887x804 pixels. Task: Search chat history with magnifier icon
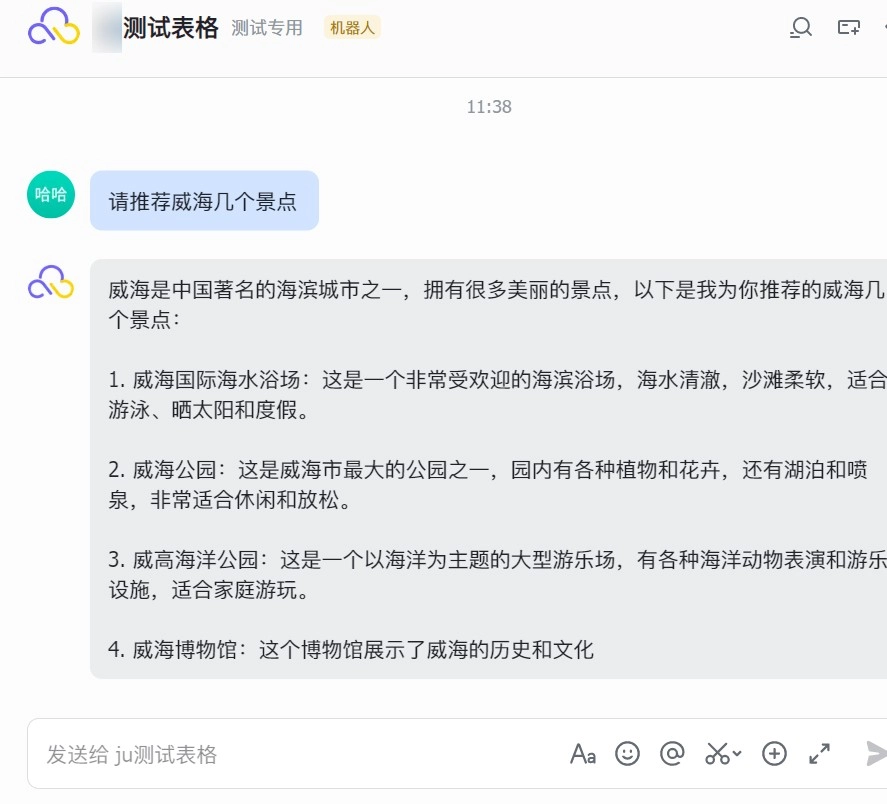pyautogui.click(x=800, y=28)
